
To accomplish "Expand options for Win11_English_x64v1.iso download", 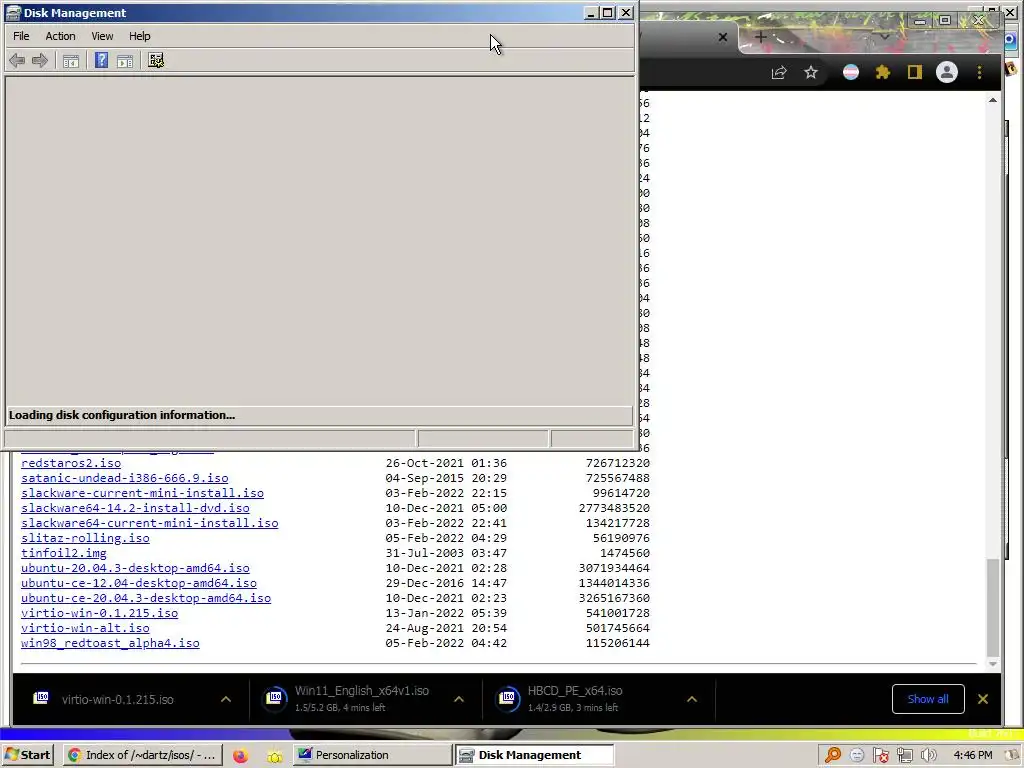I will 459,699.
